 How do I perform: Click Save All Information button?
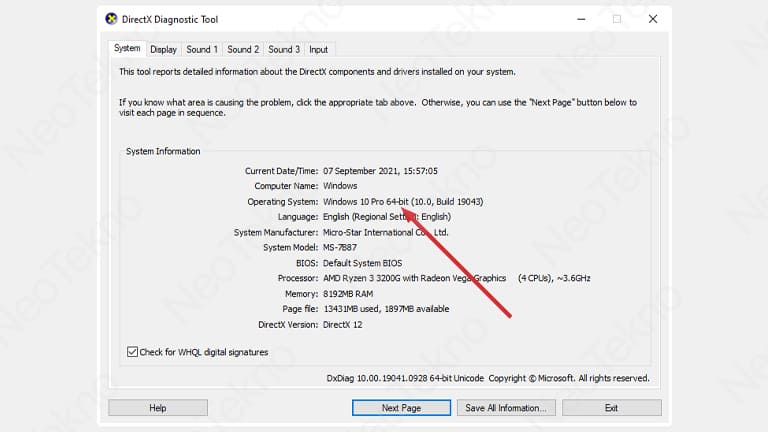pos(506,408)
